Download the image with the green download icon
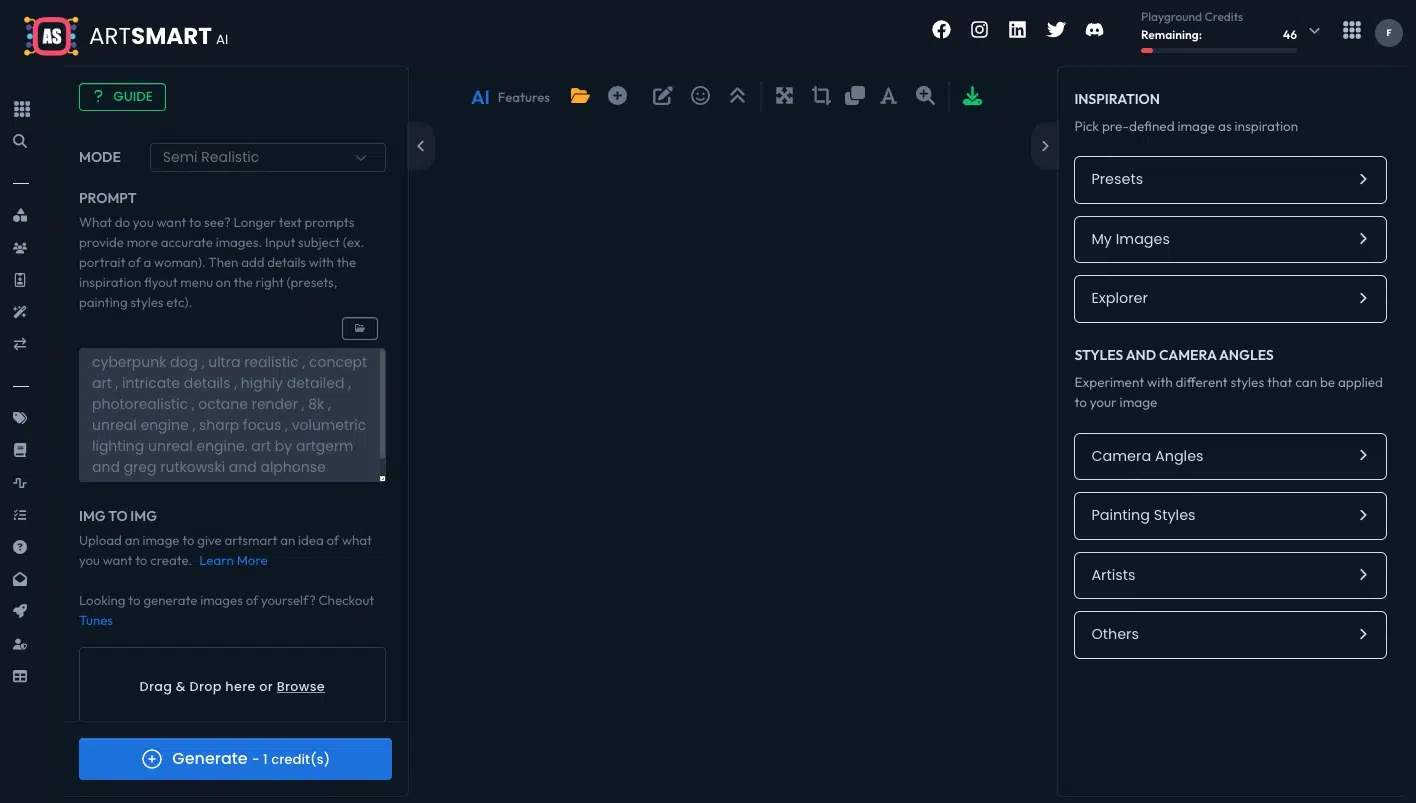This screenshot has width=1416, height=803. (x=971, y=95)
